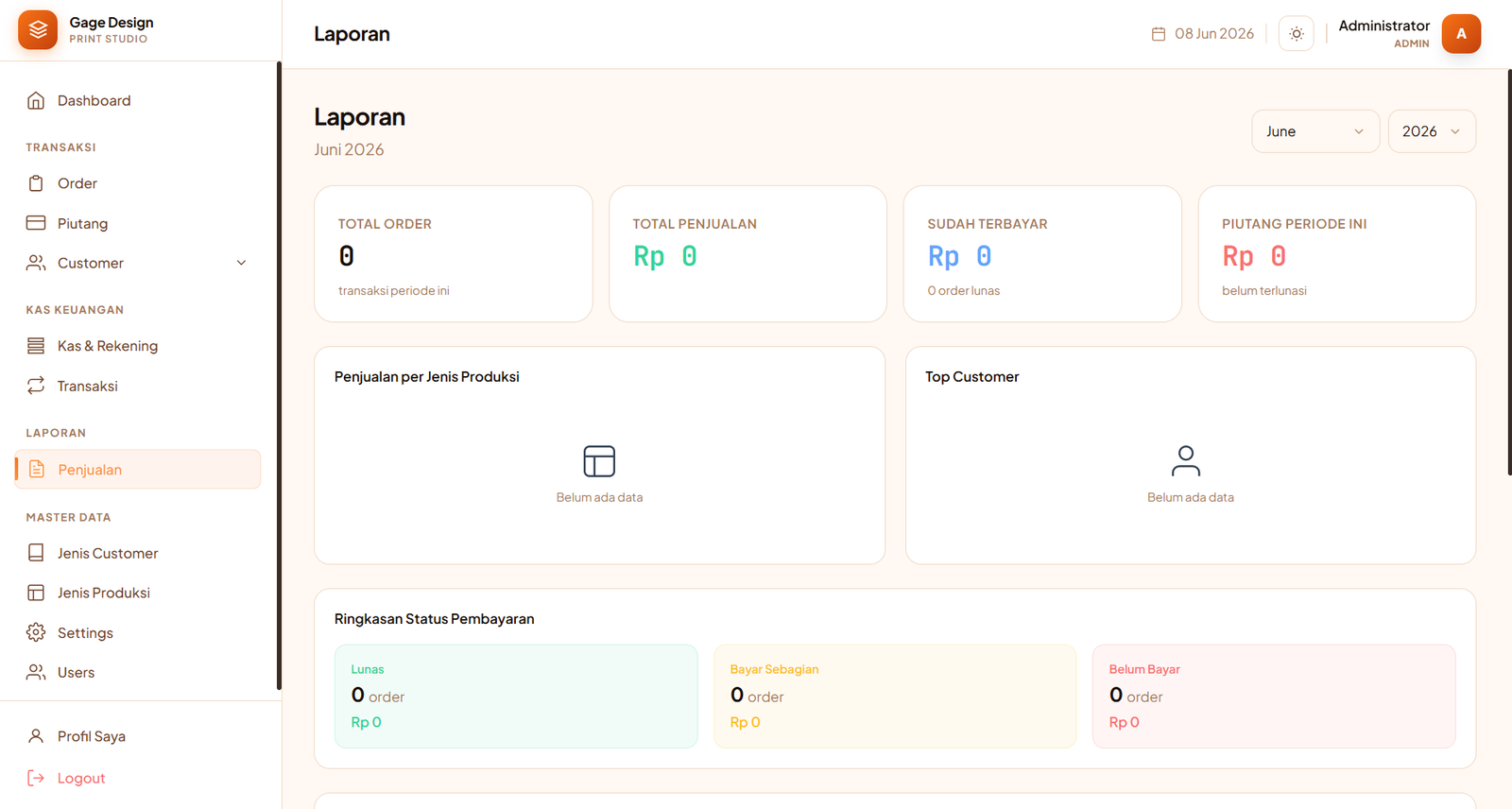This screenshot has height=809, width=1512.
Task: Click the 08 Jun 2026 date text
Action: tap(1214, 34)
